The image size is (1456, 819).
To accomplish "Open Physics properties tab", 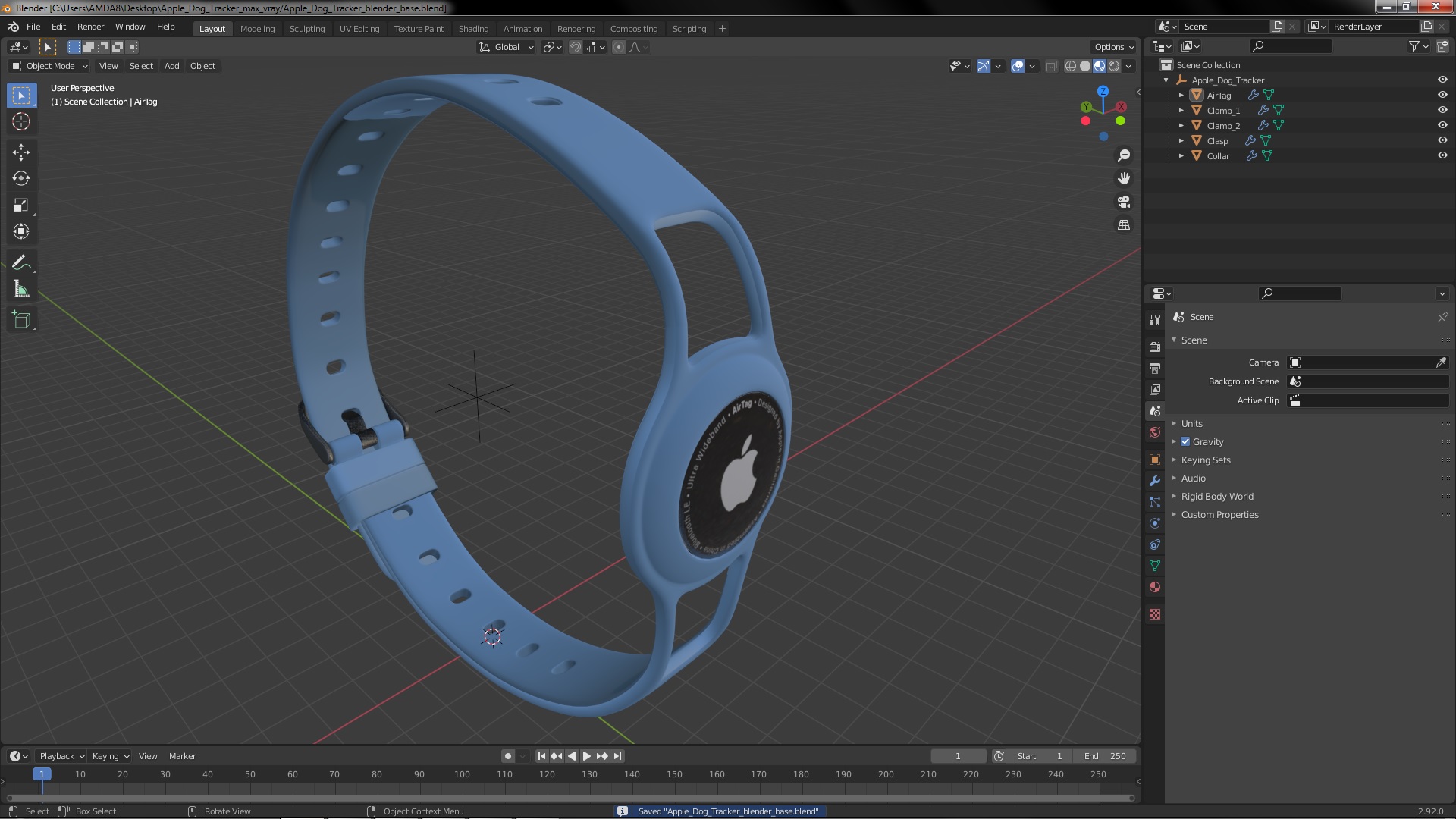I will point(1155,523).
